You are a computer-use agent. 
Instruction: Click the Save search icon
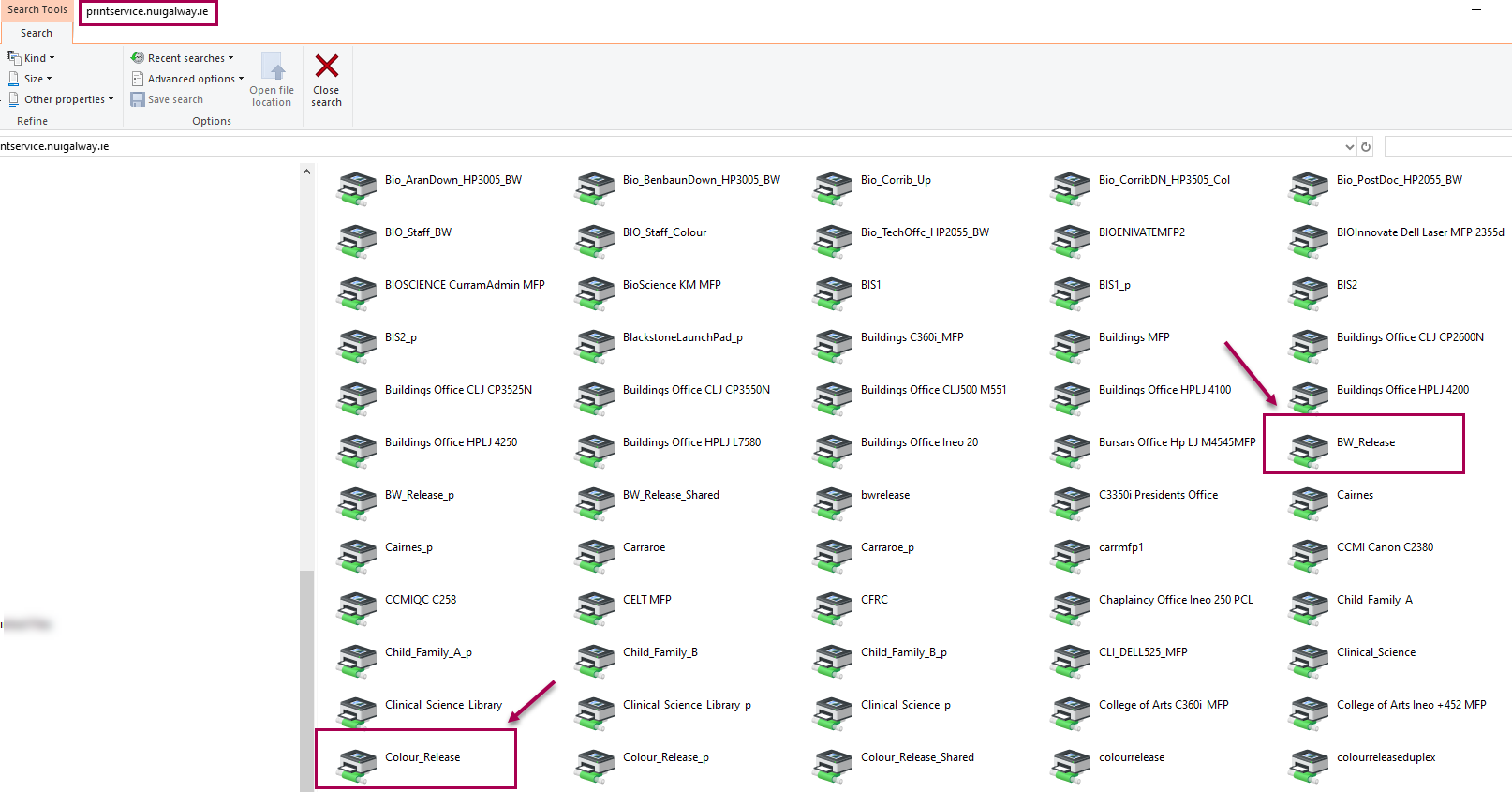click(138, 99)
